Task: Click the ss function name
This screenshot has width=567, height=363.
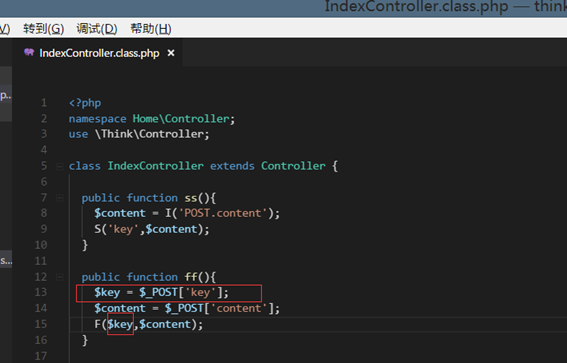Action: pyautogui.click(x=191, y=198)
